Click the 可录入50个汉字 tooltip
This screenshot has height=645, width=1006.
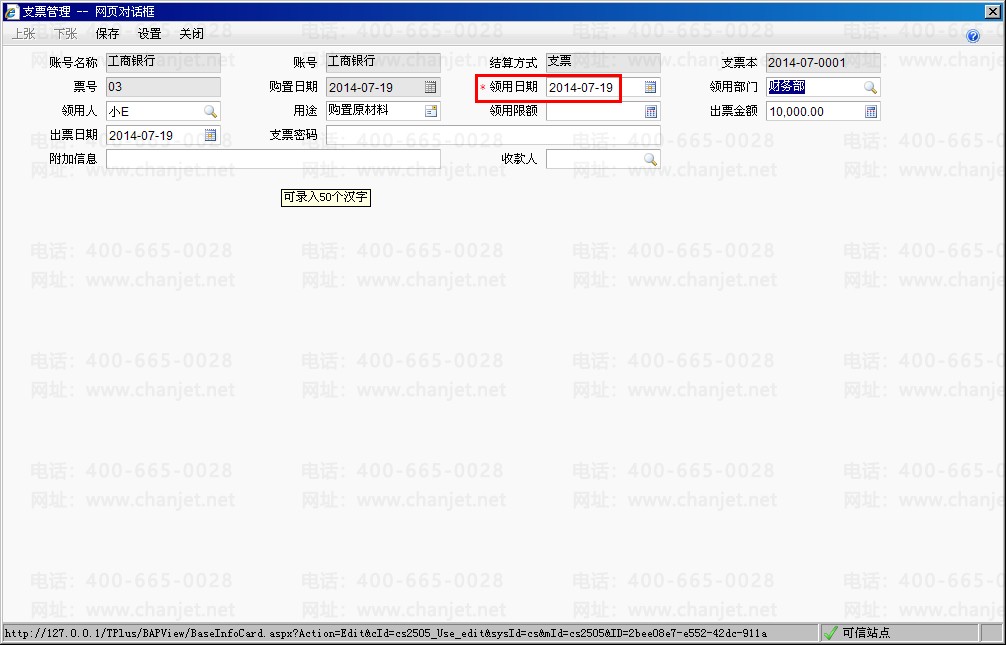pyautogui.click(x=326, y=197)
